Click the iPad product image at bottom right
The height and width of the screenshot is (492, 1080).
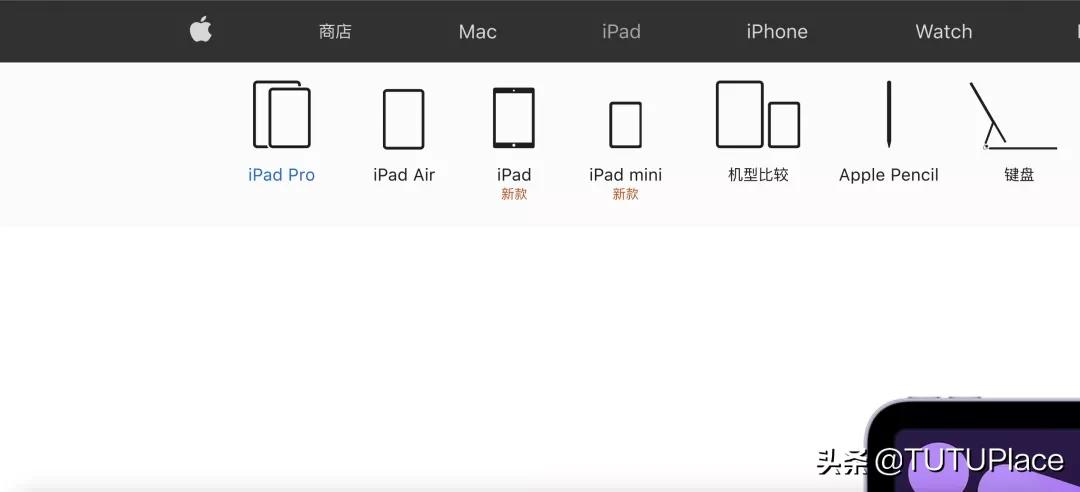tap(972, 444)
